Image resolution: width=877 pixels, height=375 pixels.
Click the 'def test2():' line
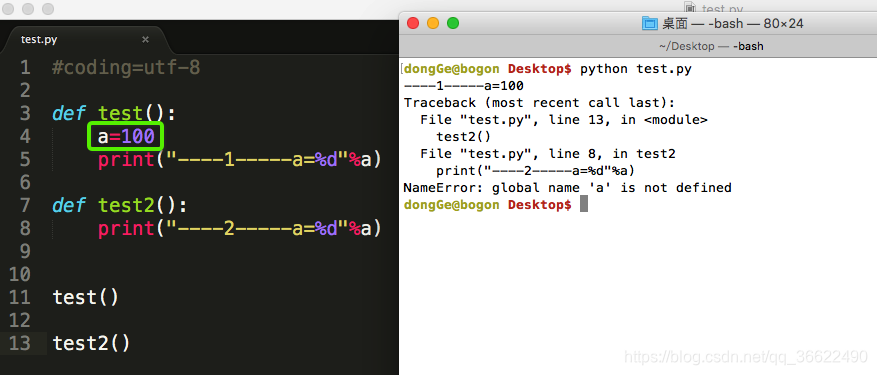(120, 206)
